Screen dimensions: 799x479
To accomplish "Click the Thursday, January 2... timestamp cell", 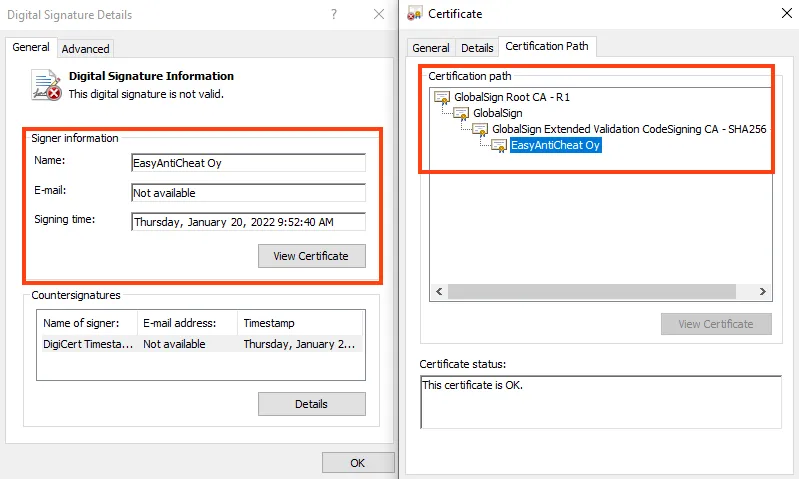I will point(299,344).
